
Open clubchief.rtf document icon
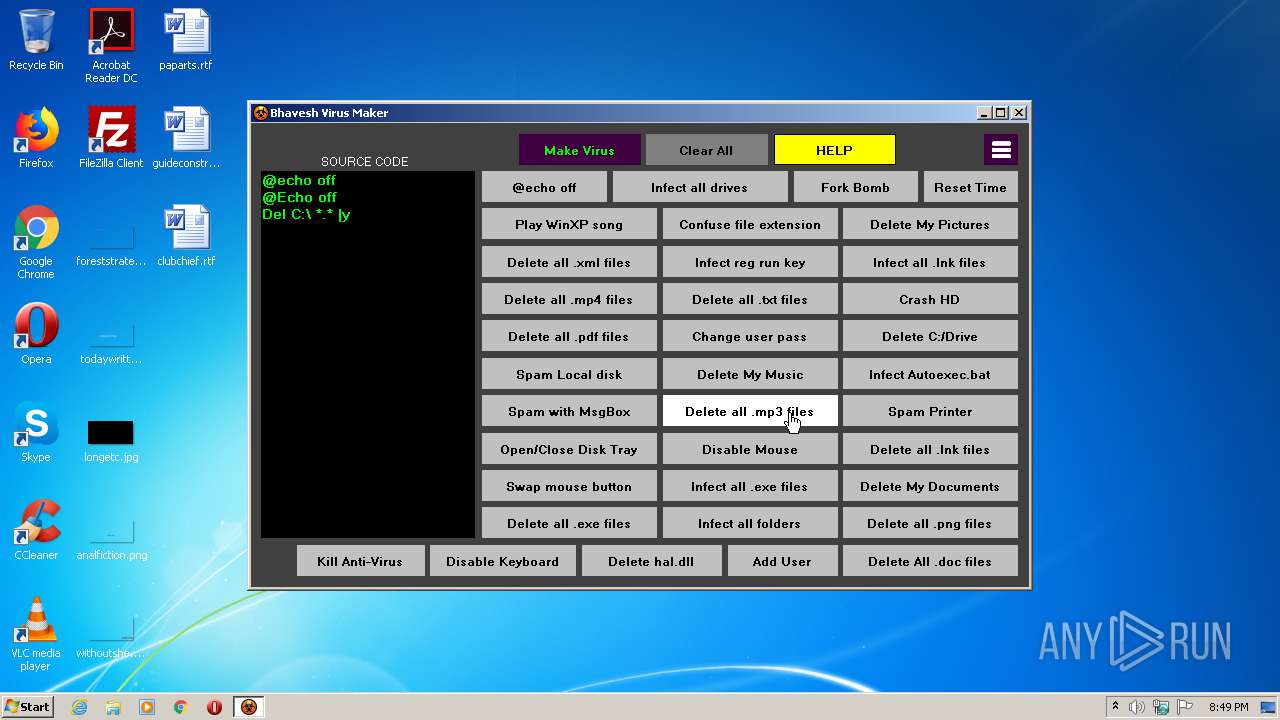(186, 236)
